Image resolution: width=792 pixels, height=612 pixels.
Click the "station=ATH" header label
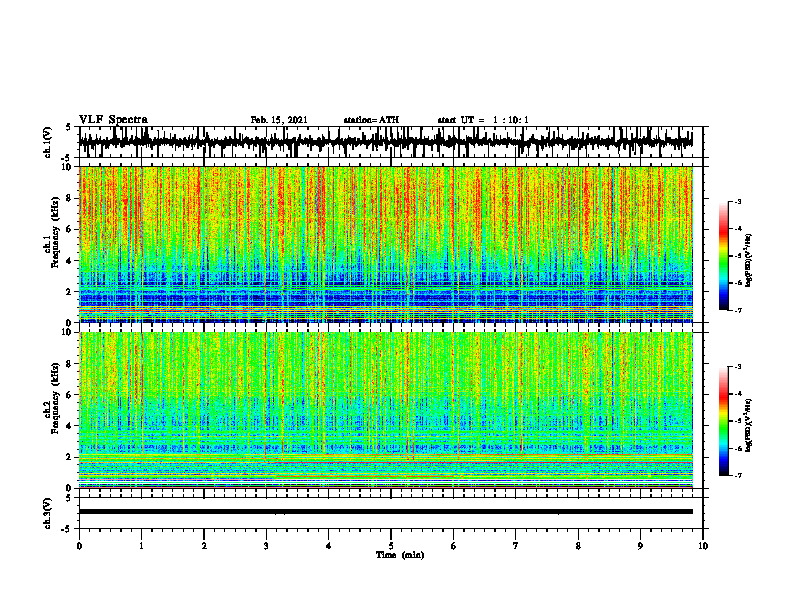(x=371, y=120)
